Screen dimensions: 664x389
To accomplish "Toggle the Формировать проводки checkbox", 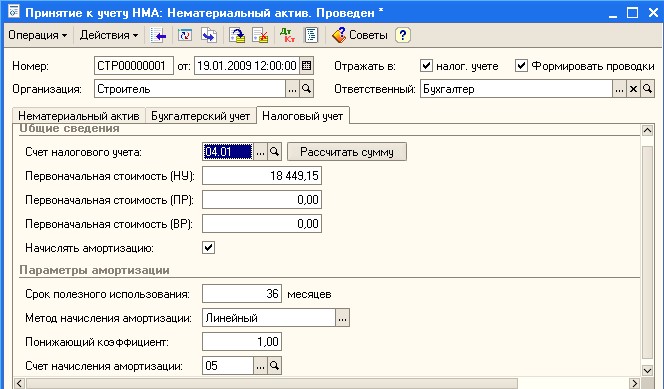I will click(521, 66).
